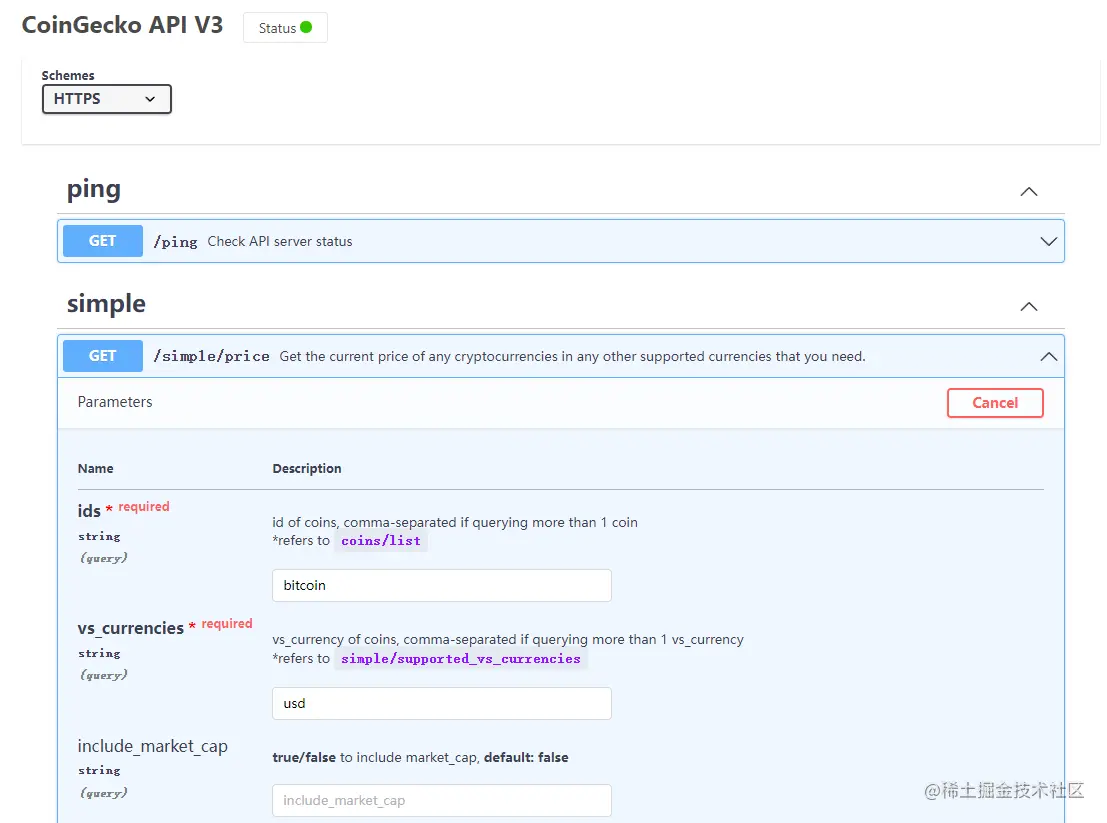Click the CoinGecko API V3 title
1107x823 pixels.
tap(122, 25)
